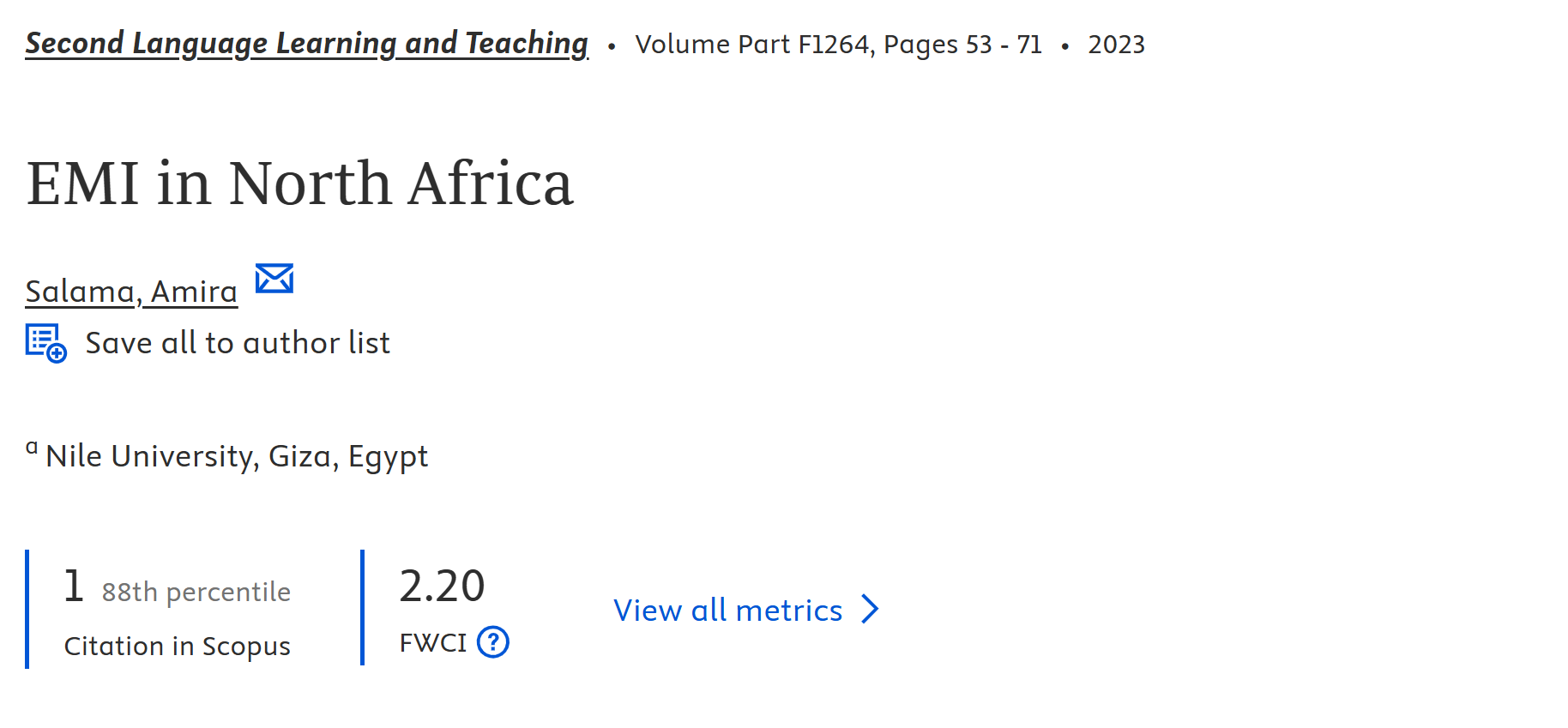The height and width of the screenshot is (728, 1568).
Task: Click the chevron arrow after View all metrics
Action: 871,610
